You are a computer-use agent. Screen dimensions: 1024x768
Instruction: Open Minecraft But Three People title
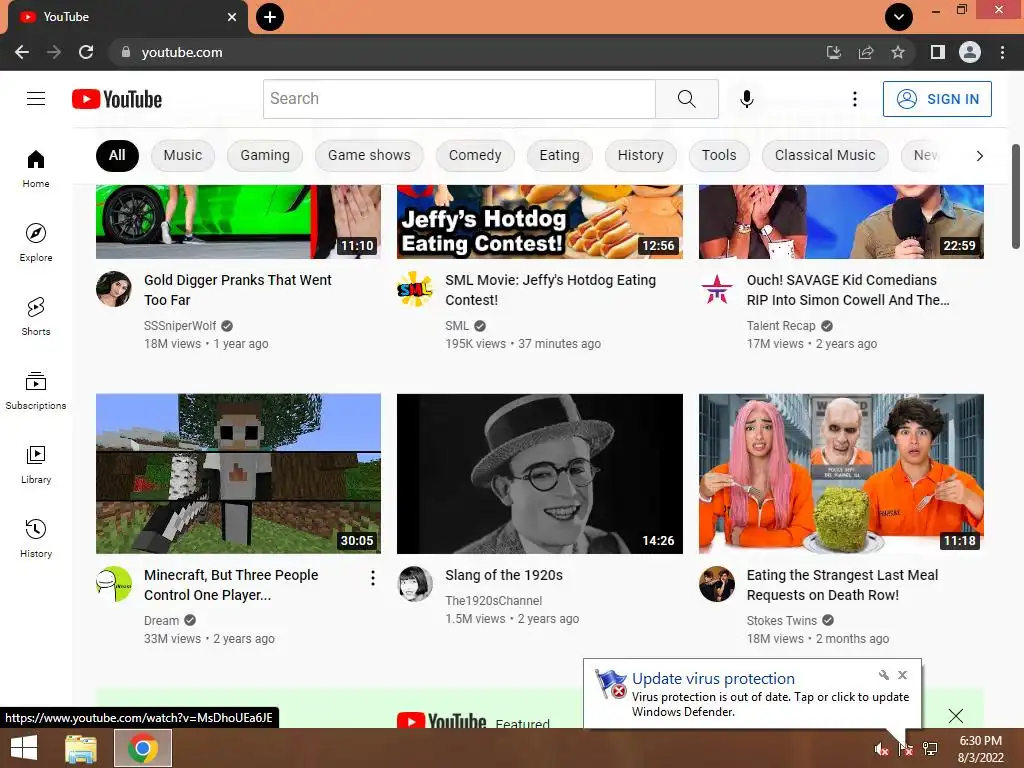[231, 585]
